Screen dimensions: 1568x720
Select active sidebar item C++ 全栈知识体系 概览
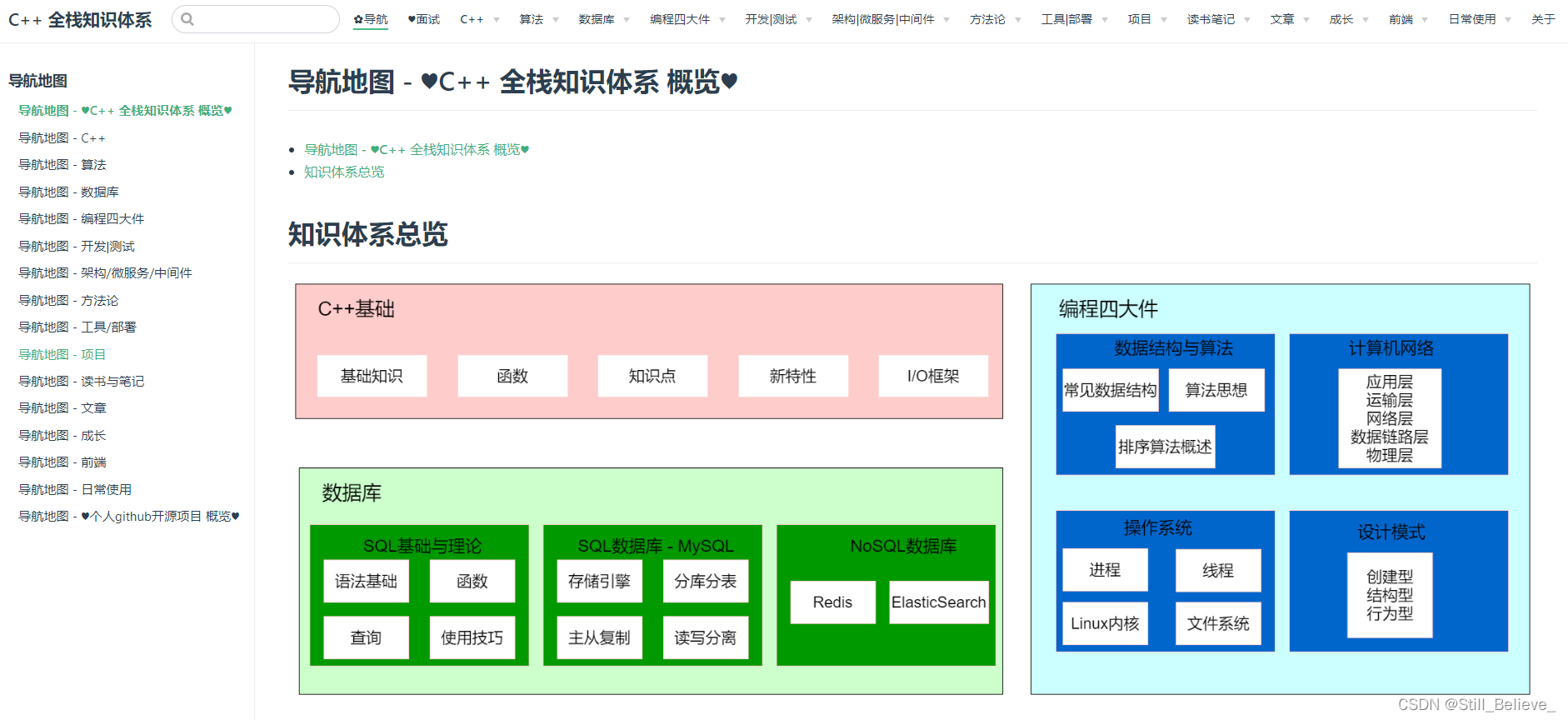click(125, 111)
